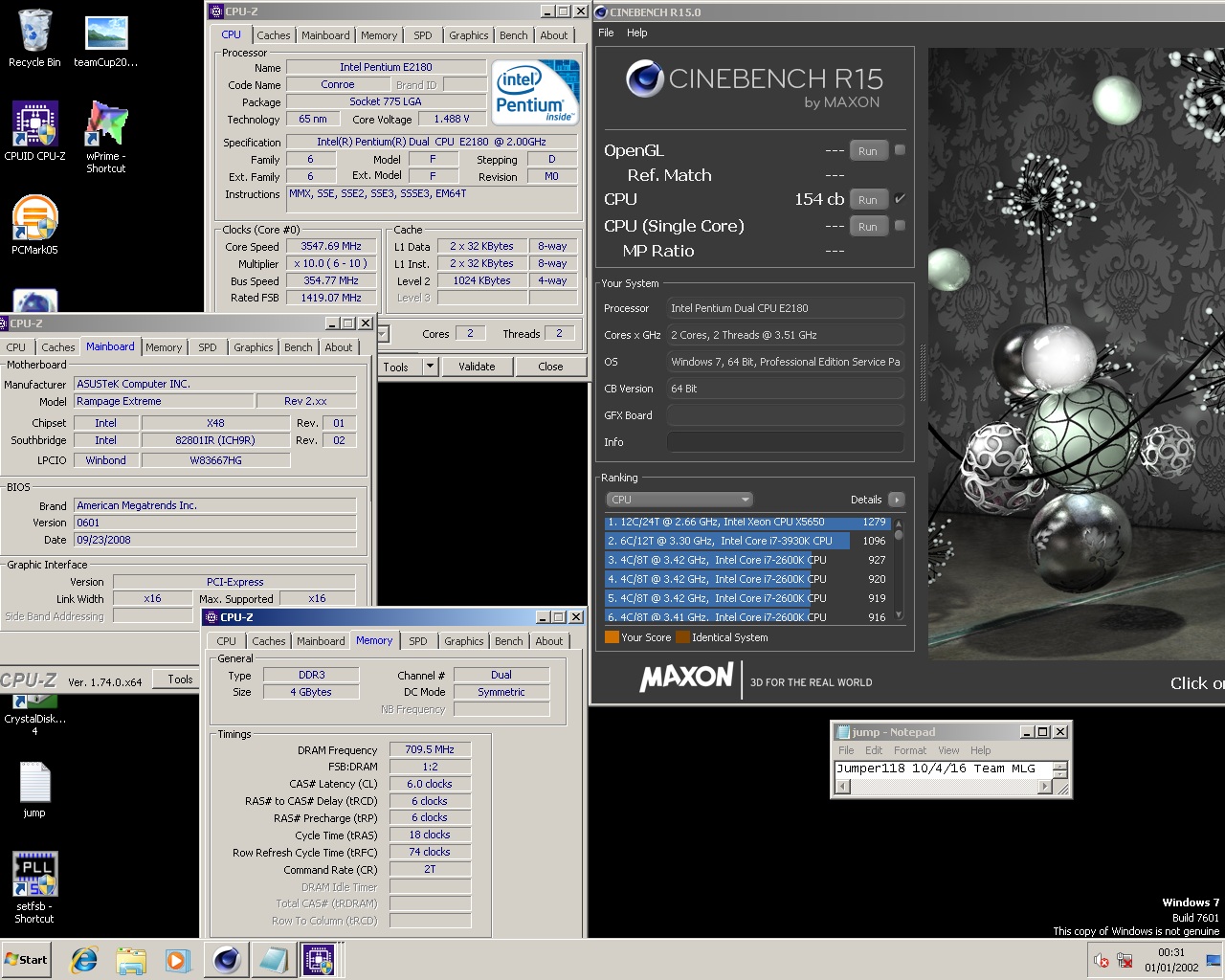Select CPU tab in Mainboard CPU-Z window
Image resolution: width=1225 pixels, height=980 pixels.
tap(16, 347)
